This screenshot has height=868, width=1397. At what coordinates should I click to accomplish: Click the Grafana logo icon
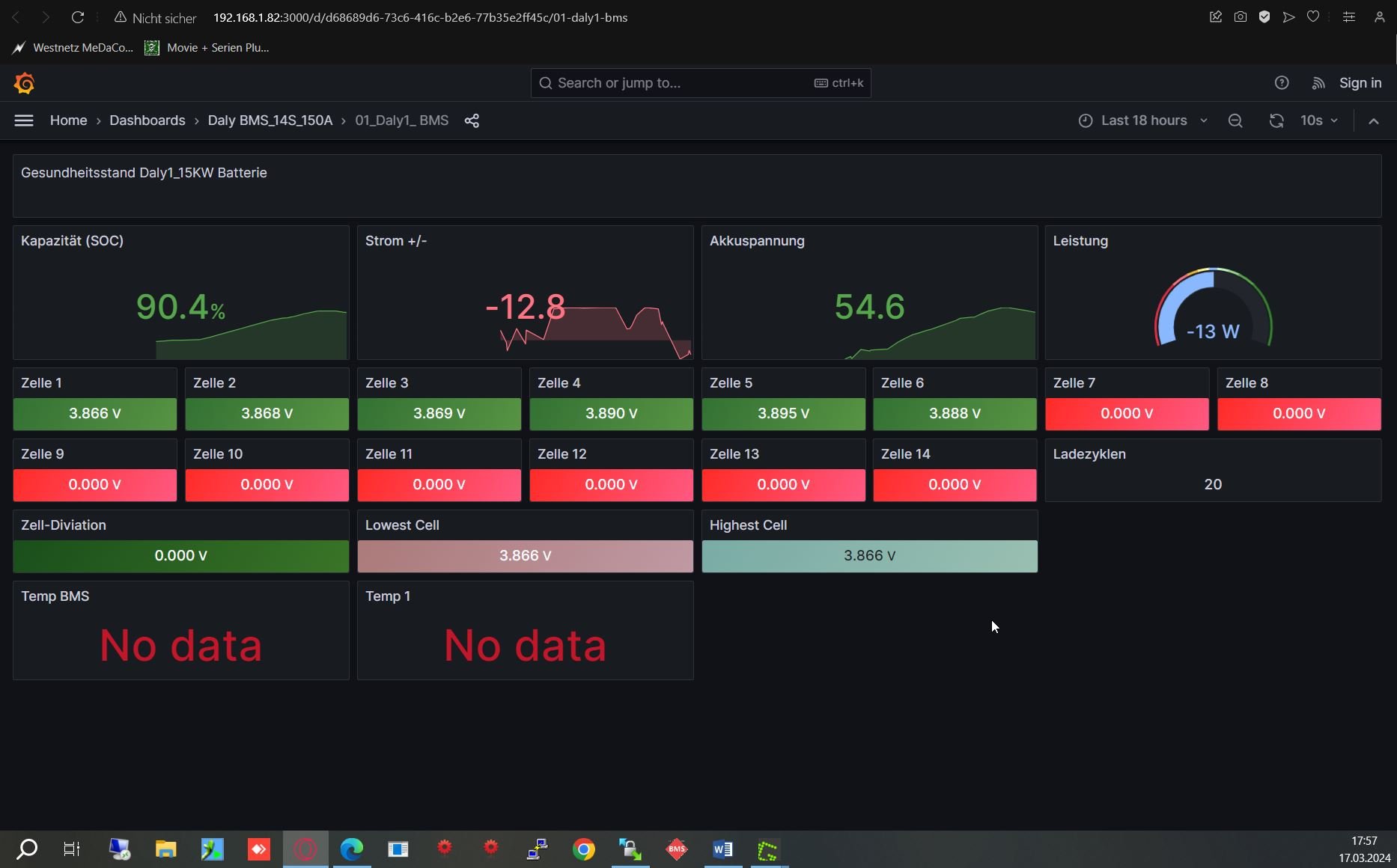pos(24,83)
